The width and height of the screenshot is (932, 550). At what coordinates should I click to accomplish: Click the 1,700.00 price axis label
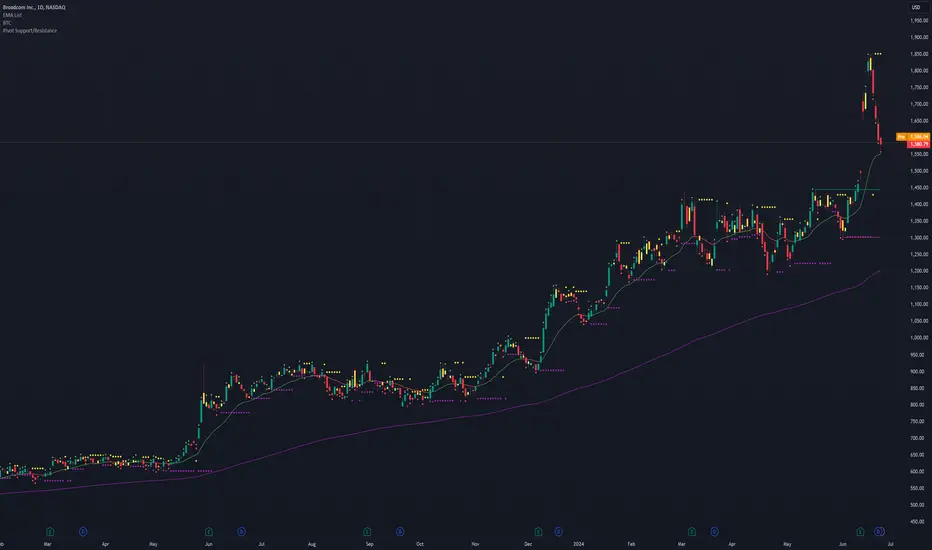coord(919,104)
